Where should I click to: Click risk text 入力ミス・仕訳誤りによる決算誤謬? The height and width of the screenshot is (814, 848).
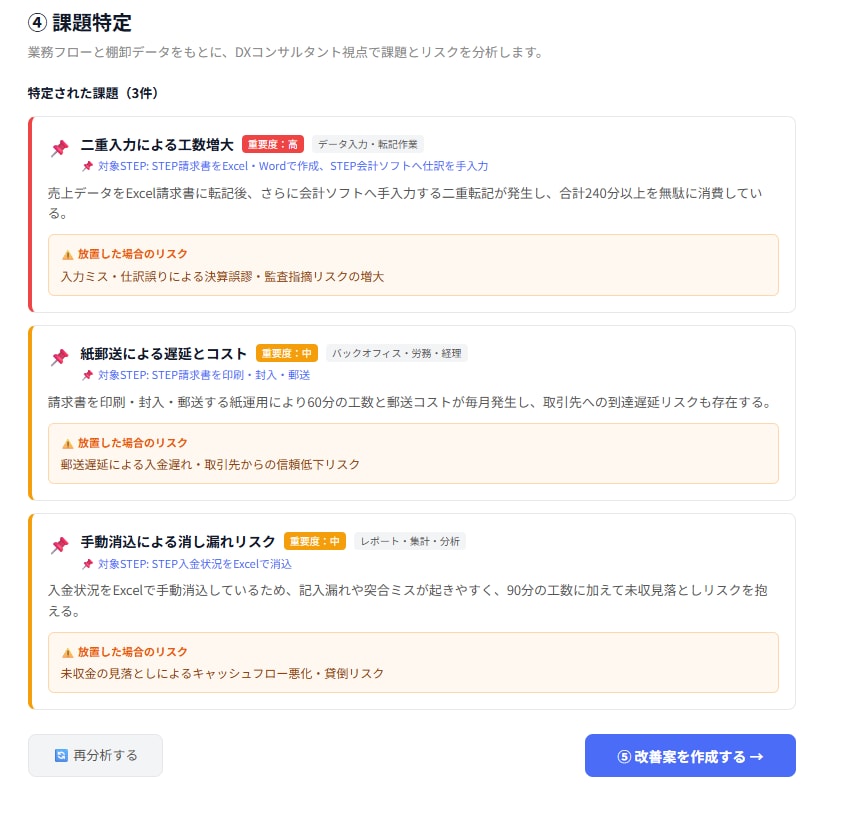click(222, 276)
